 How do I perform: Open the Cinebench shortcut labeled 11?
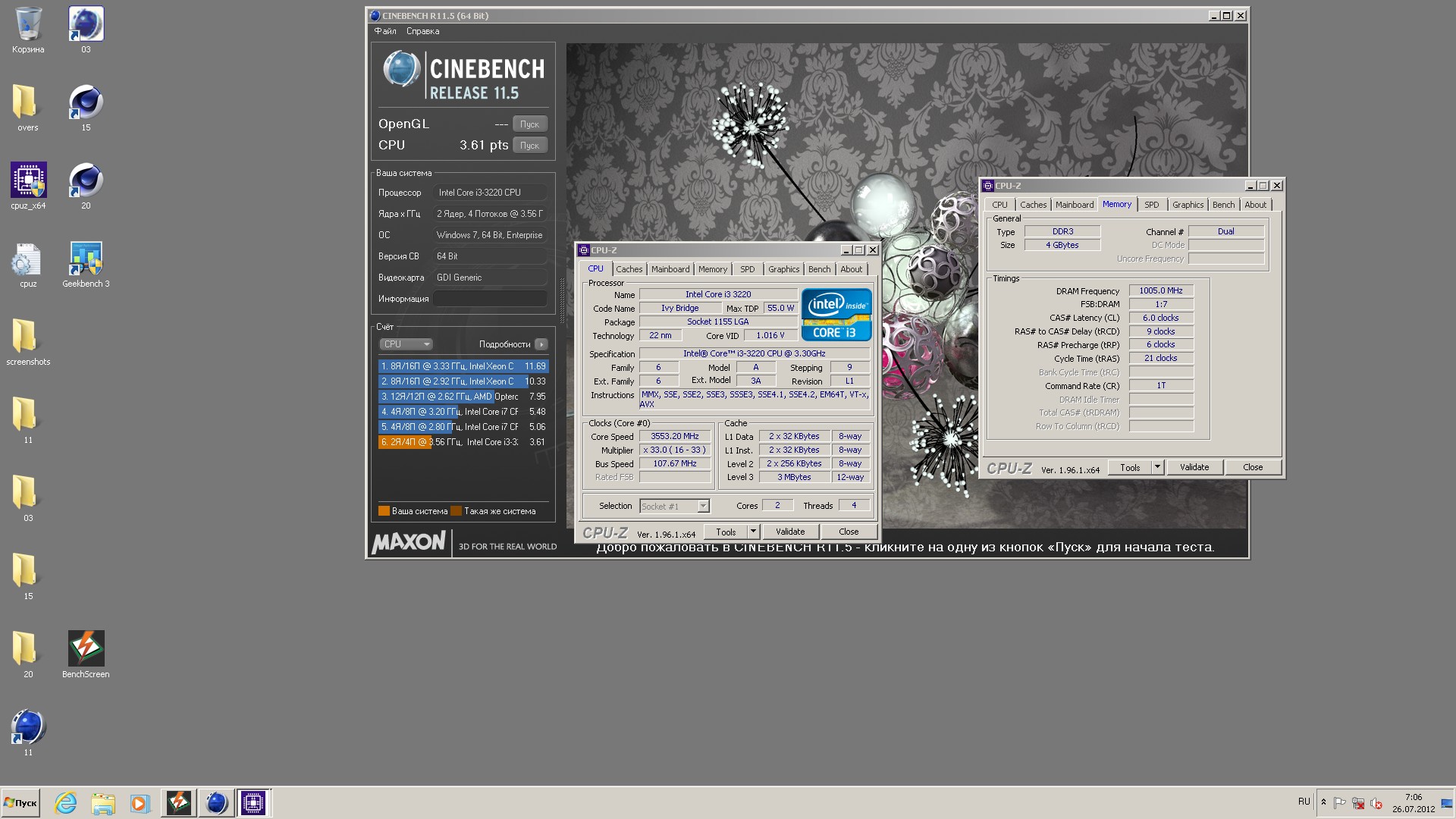28,733
